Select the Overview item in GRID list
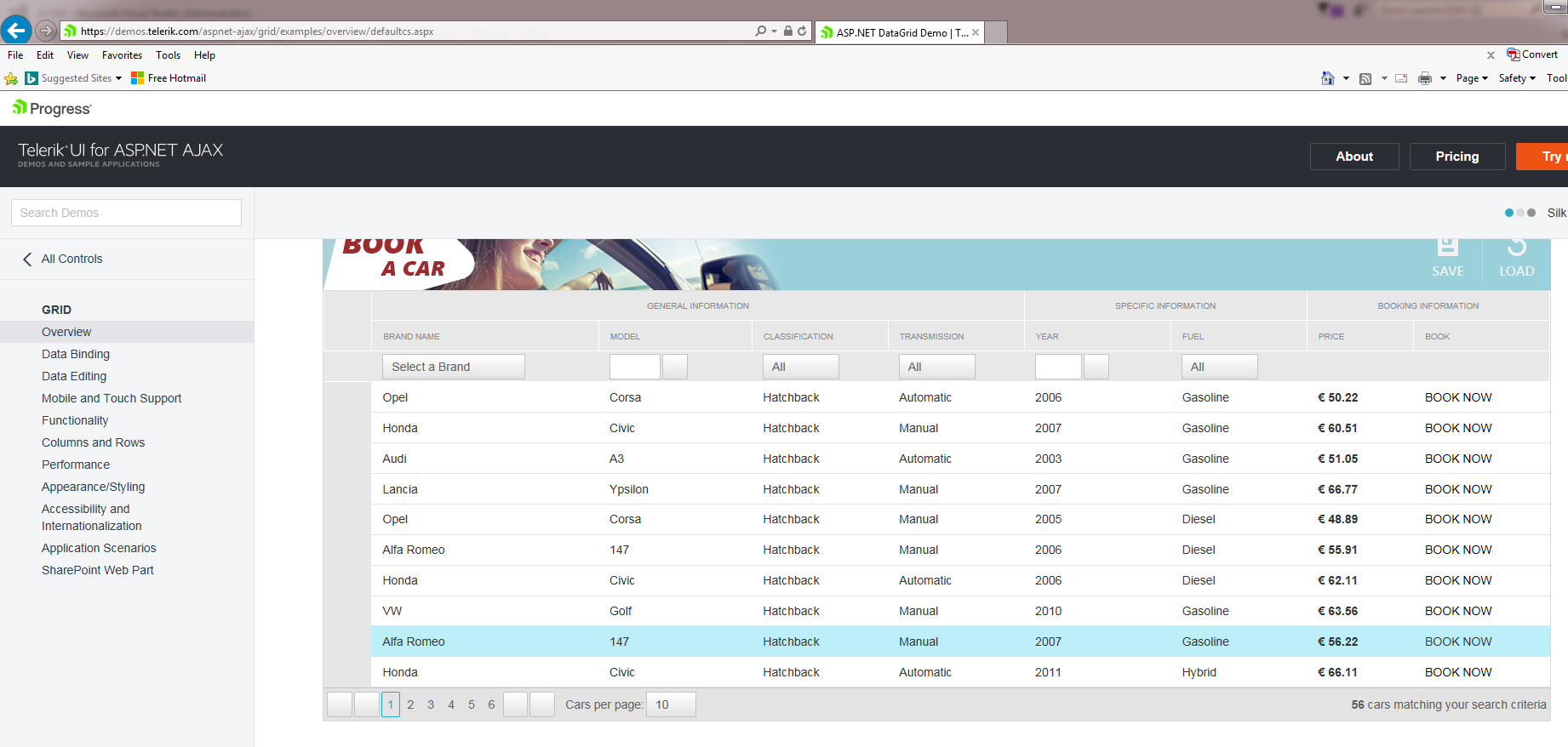 click(127, 332)
